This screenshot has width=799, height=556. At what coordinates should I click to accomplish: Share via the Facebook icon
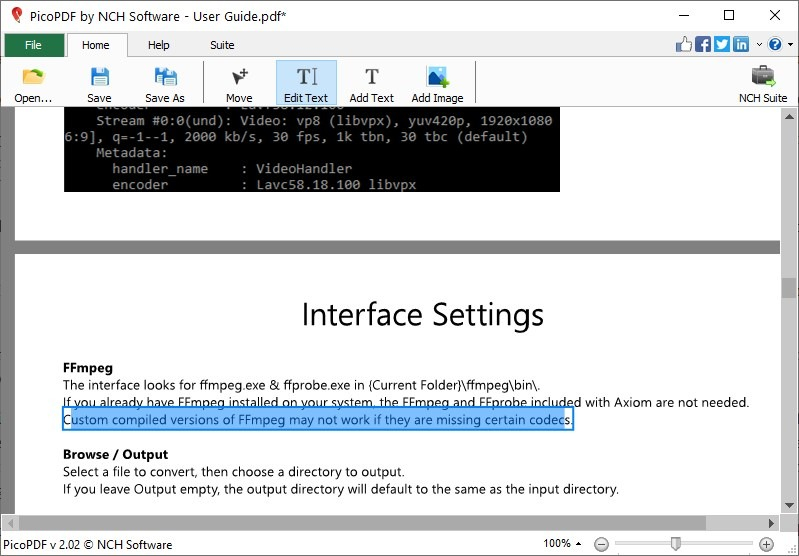703,44
